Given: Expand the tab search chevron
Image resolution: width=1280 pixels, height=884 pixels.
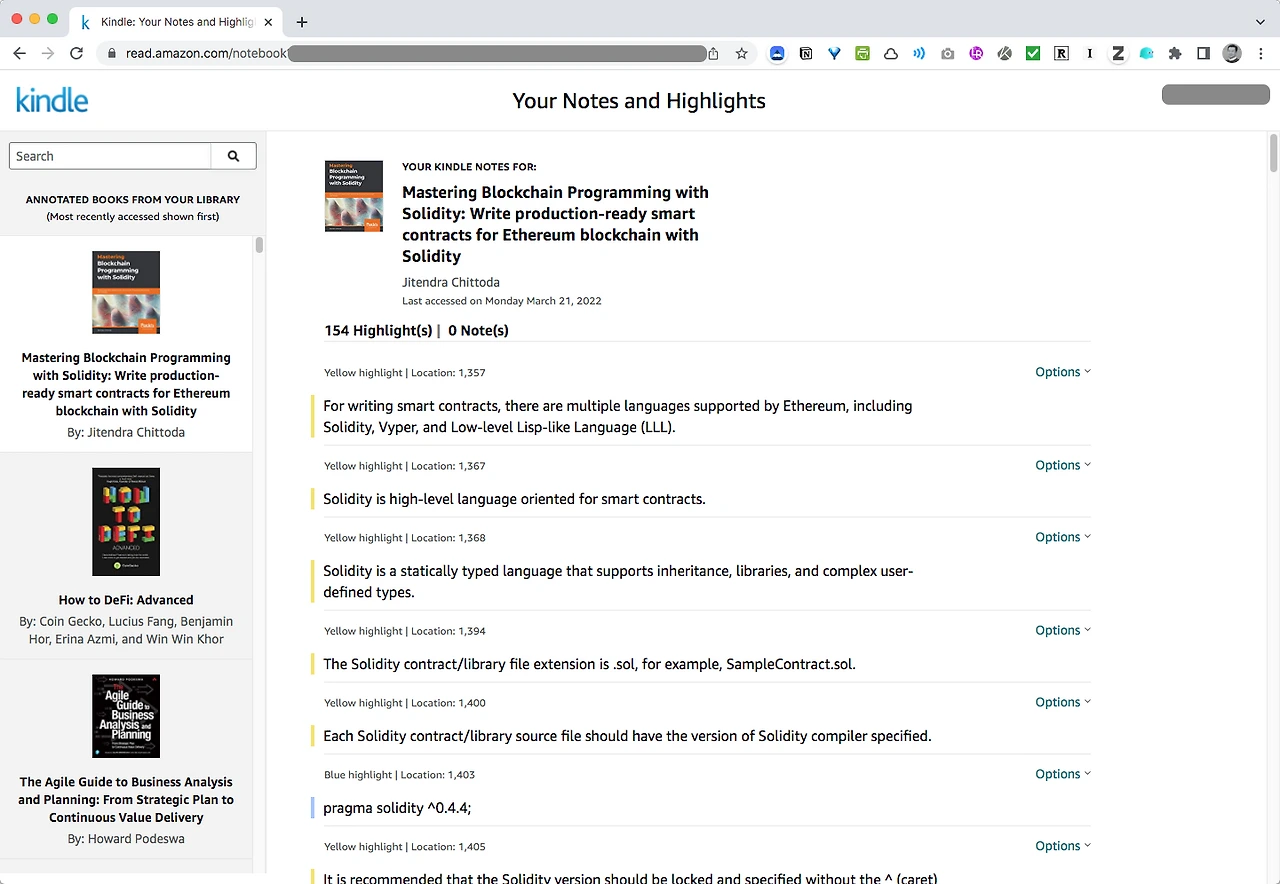Looking at the screenshot, I should coord(1260,21).
